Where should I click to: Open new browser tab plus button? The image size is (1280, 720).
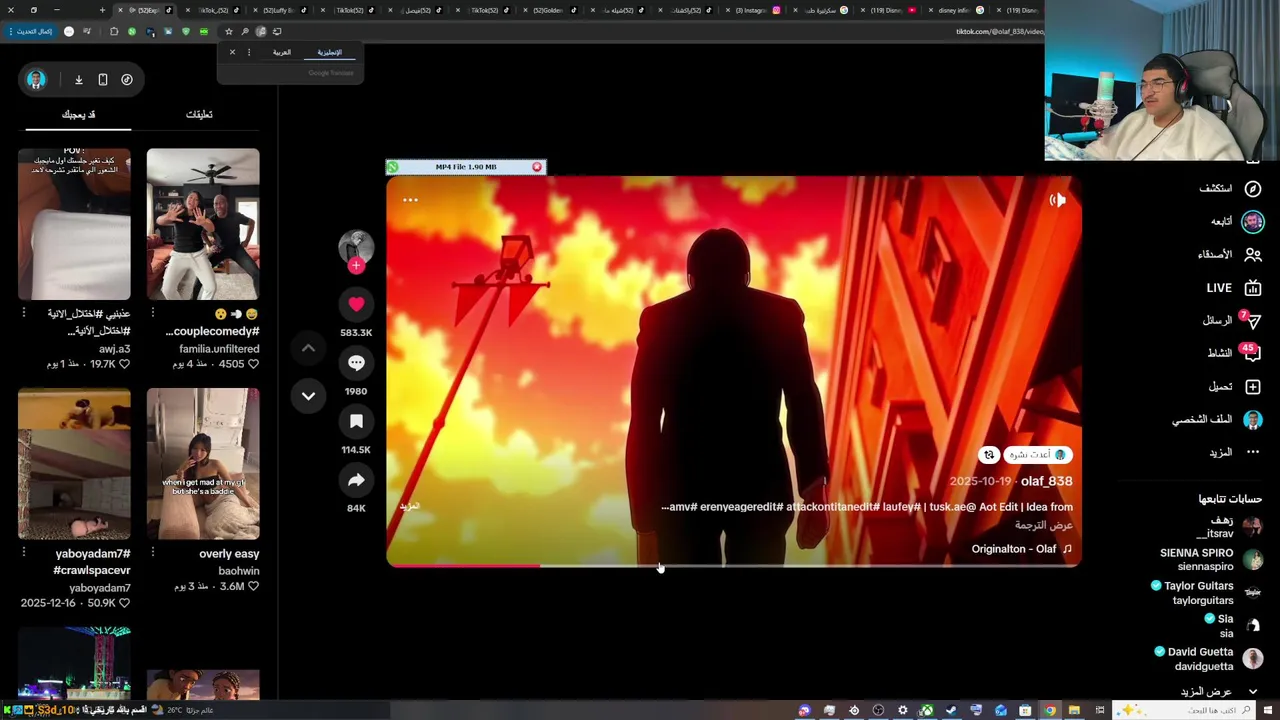[x=102, y=10]
